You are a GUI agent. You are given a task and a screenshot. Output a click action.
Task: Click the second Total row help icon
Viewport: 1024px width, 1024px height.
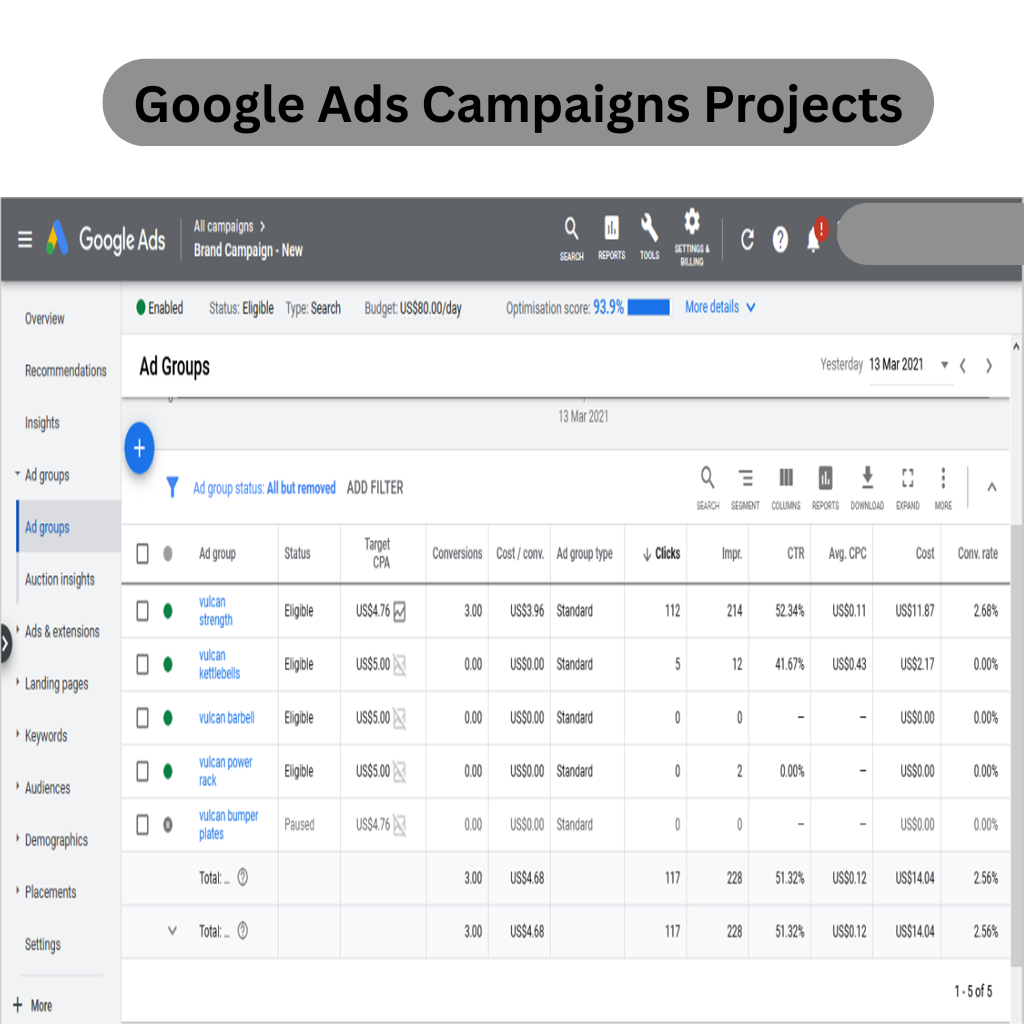tap(243, 931)
